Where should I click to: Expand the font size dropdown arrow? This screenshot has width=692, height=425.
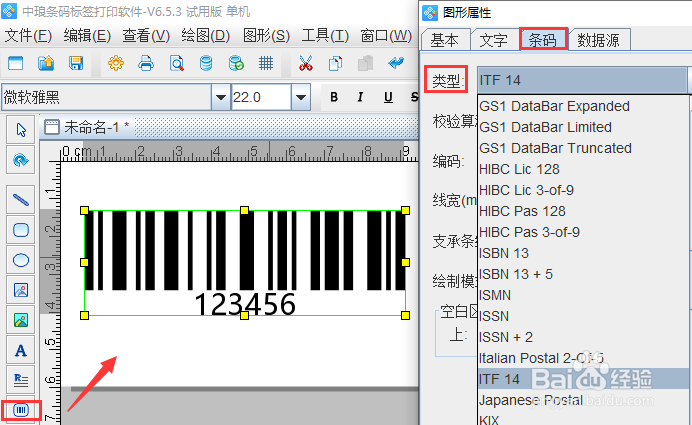coord(301,97)
